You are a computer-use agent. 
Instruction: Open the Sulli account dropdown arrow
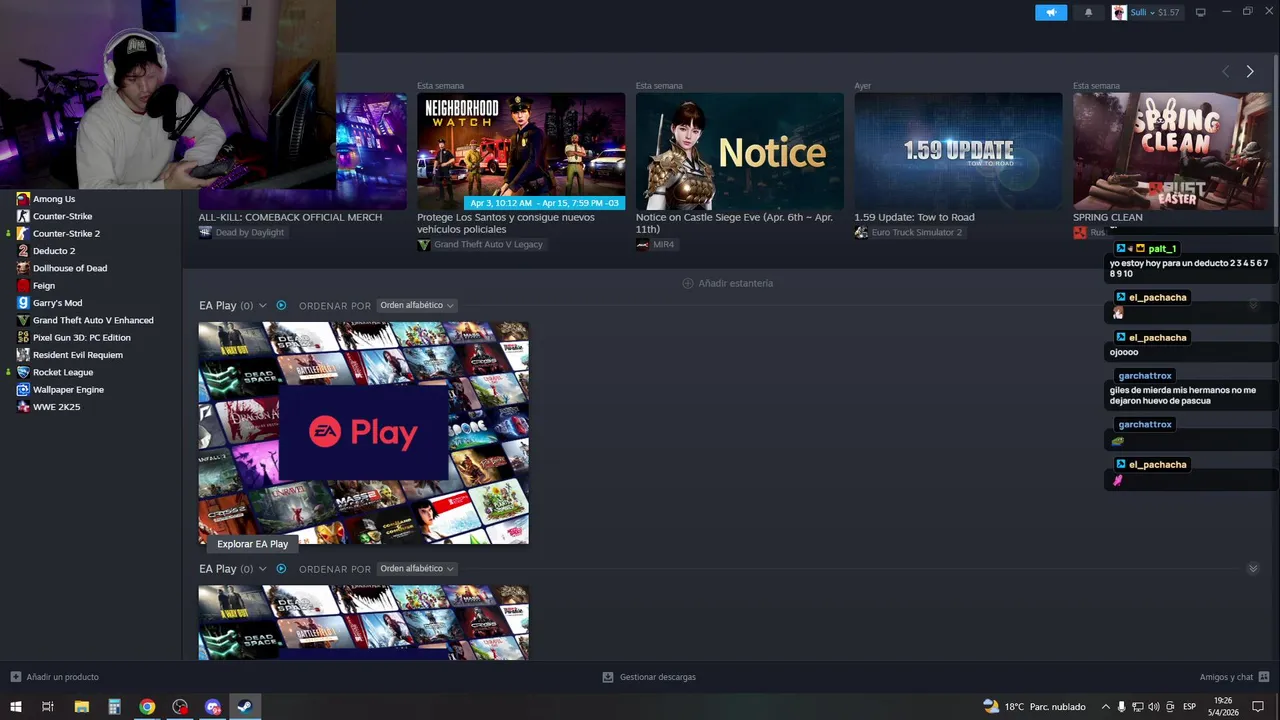[x=1153, y=13]
